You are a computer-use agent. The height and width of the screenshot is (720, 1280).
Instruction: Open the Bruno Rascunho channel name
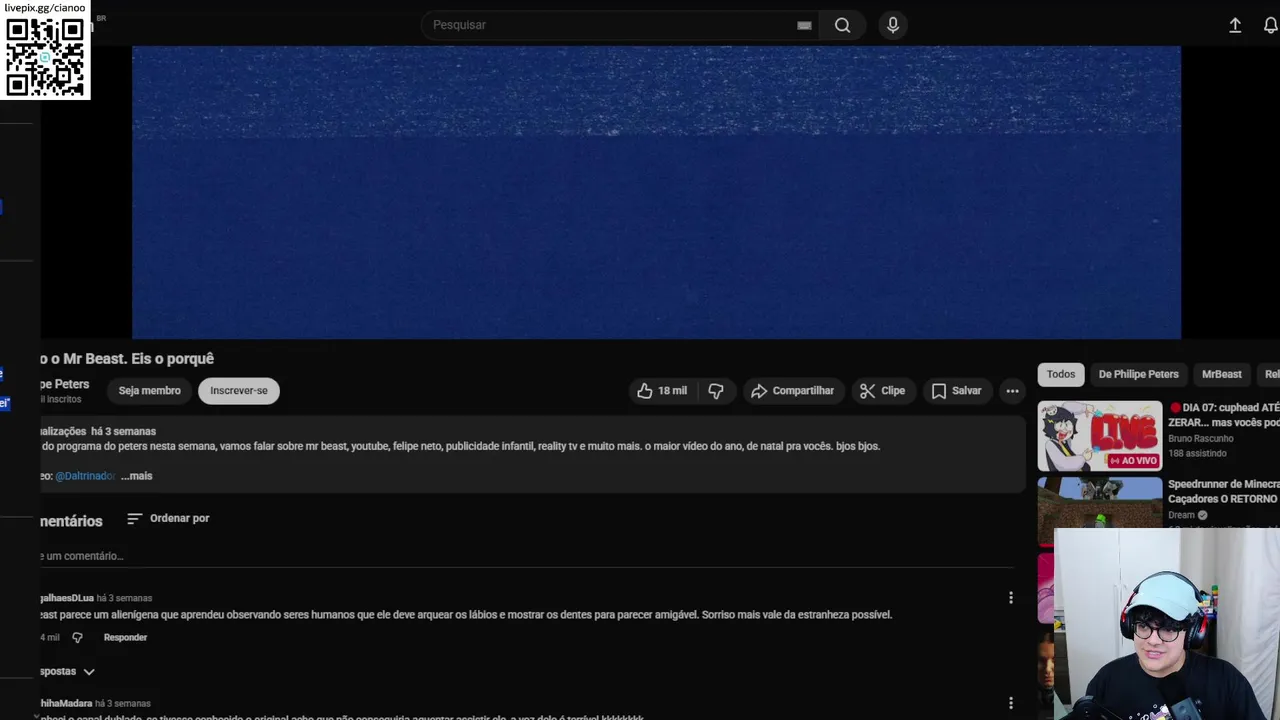click(1201, 438)
